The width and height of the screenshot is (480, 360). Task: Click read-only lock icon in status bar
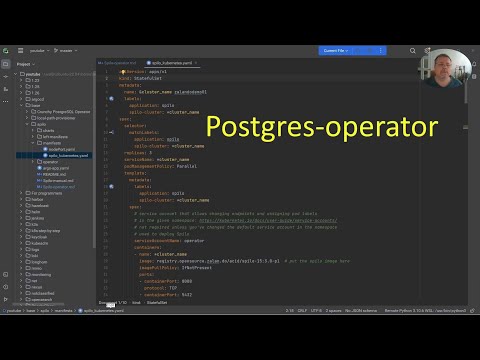pyautogui.click(x=472, y=311)
